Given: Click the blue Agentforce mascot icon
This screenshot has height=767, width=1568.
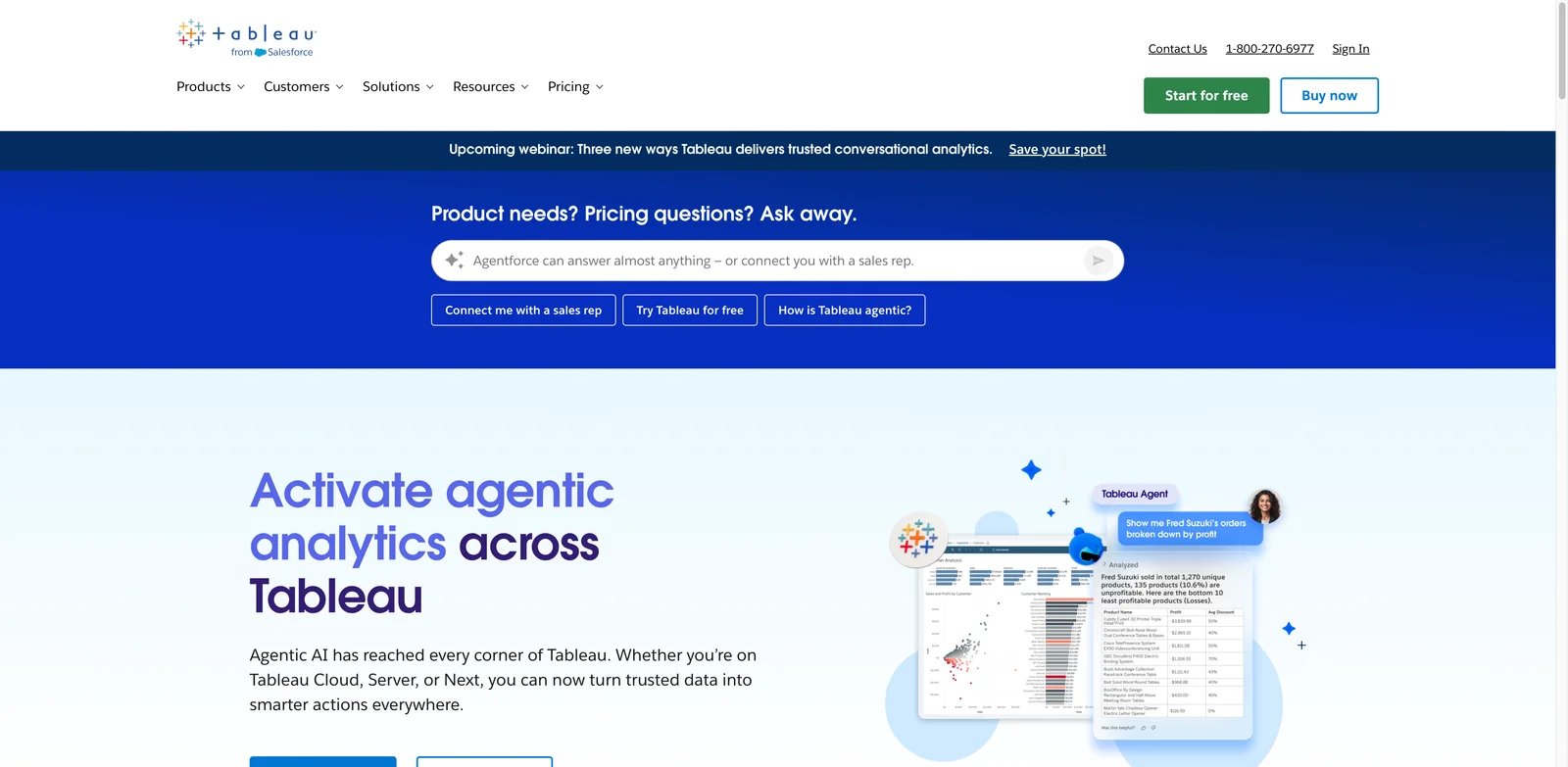Looking at the screenshot, I should [x=1086, y=546].
